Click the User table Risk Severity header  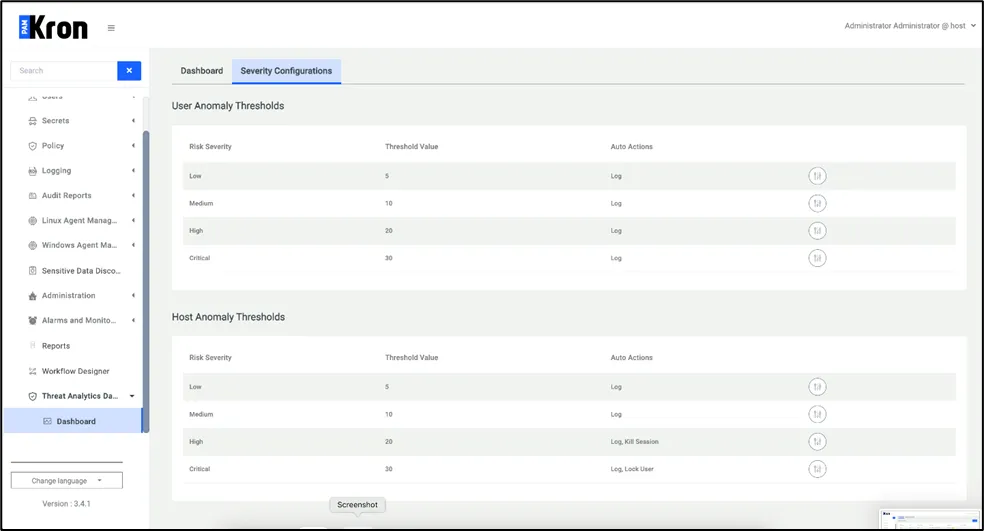[x=210, y=146]
